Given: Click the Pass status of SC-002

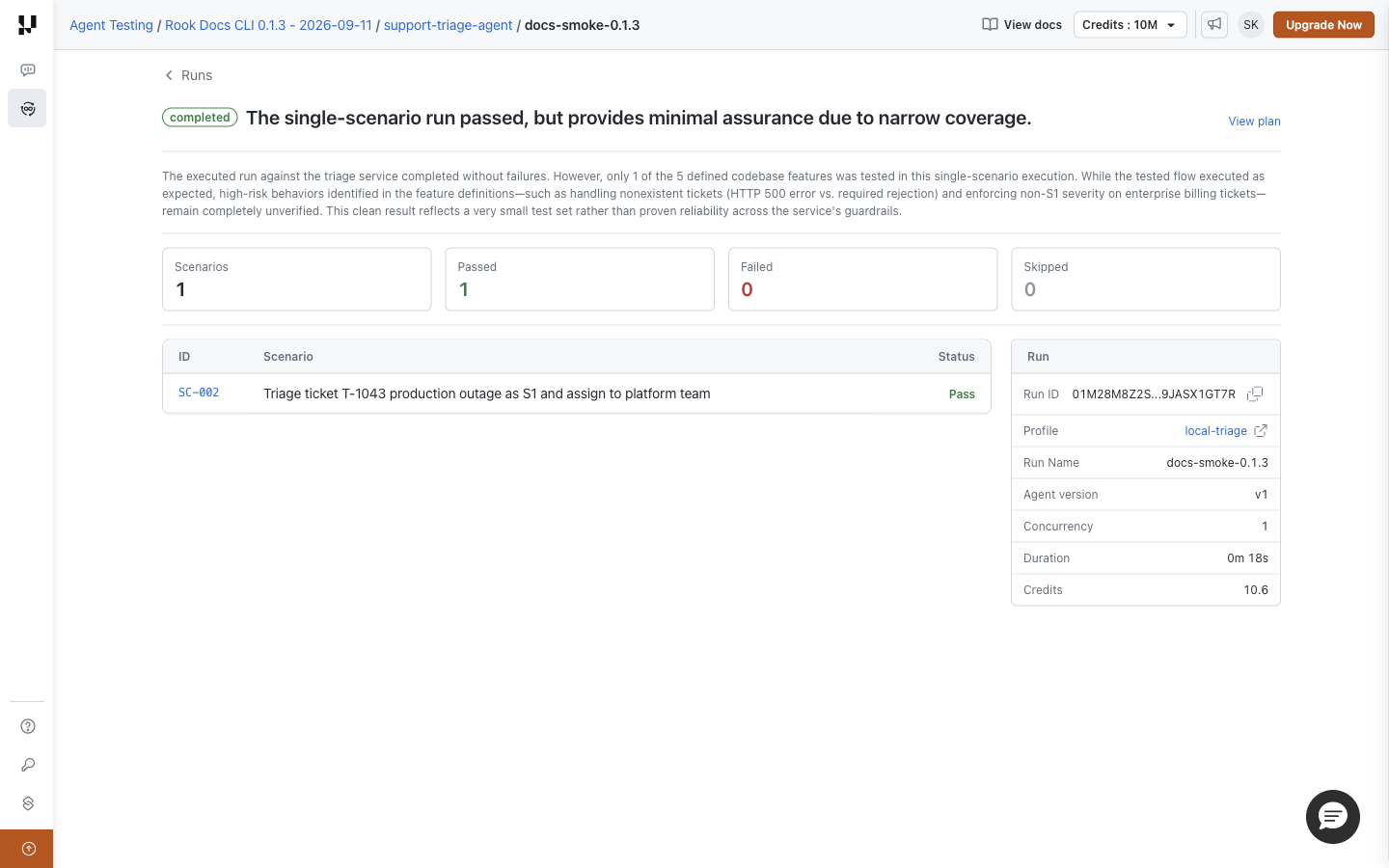Looking at the screenshot, I should 962,394.
